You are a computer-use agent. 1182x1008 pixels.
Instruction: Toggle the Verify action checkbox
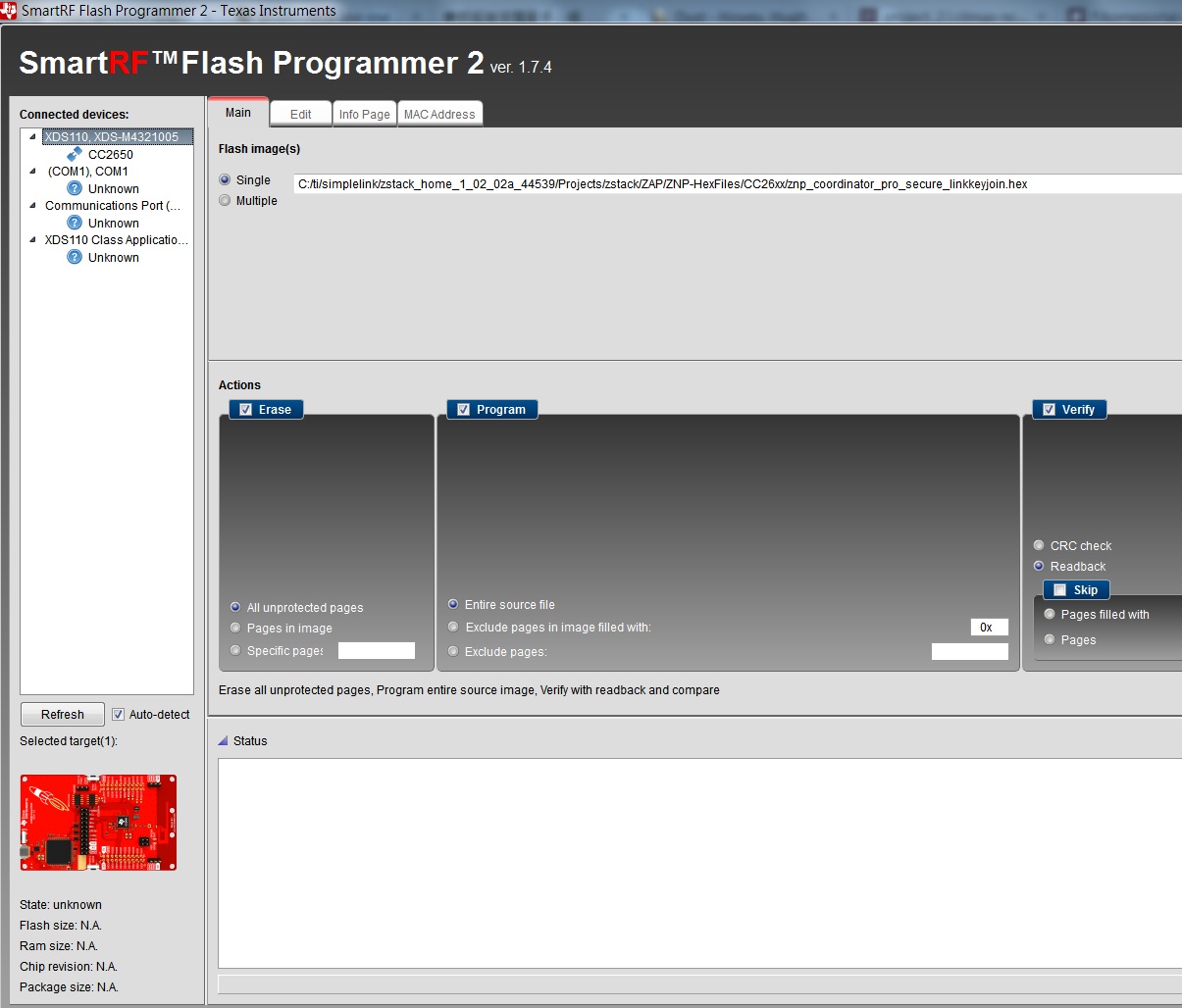[x=1050, y=410]
